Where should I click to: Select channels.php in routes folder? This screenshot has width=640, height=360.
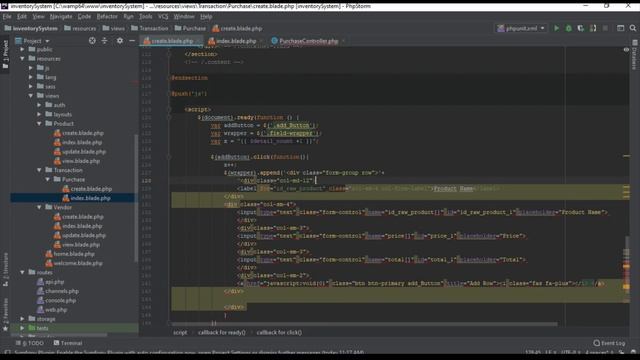tap(58, 291)
